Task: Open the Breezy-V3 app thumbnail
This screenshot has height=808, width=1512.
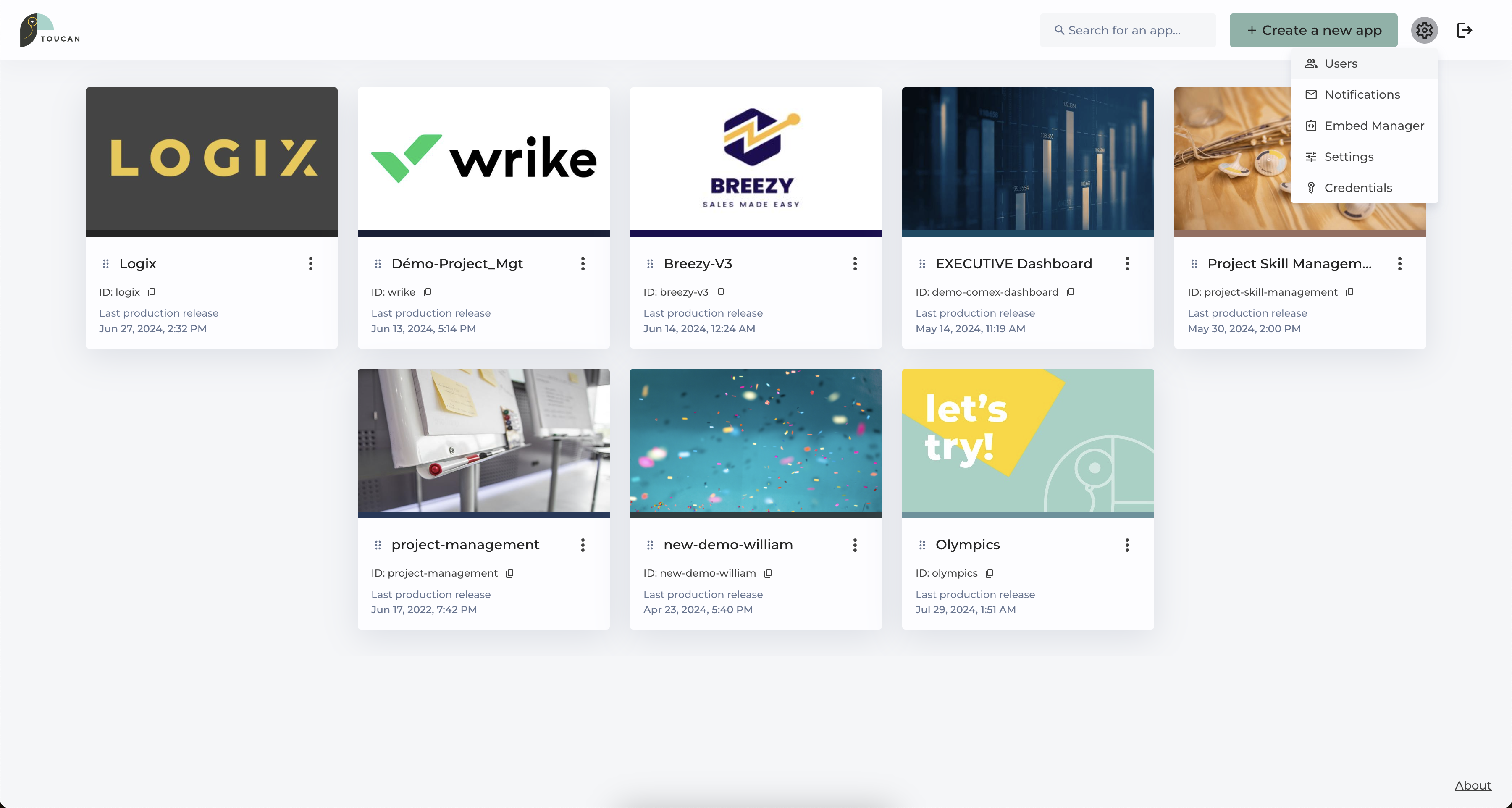Action: click(756, 158)
